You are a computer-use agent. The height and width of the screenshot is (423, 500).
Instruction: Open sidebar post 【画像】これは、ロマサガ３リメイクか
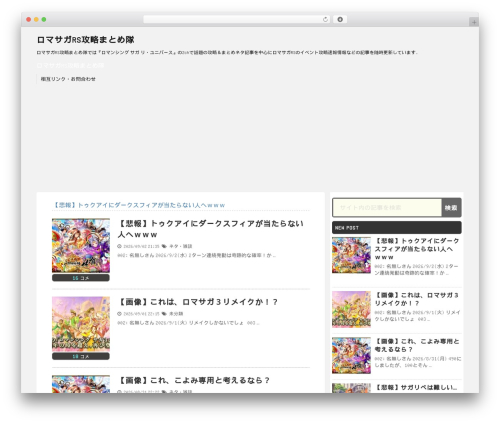[417, 299]
